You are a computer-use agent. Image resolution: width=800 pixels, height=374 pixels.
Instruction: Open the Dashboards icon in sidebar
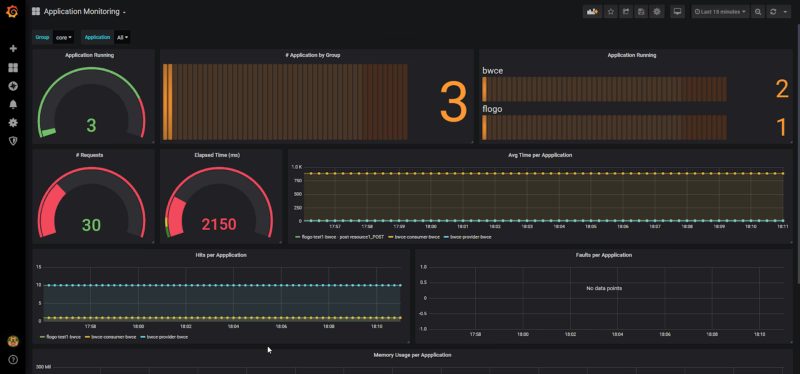point(13,68)
